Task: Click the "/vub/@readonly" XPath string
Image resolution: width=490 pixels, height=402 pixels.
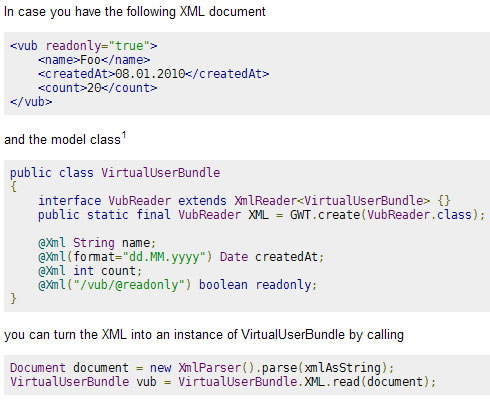Action: 129,285
